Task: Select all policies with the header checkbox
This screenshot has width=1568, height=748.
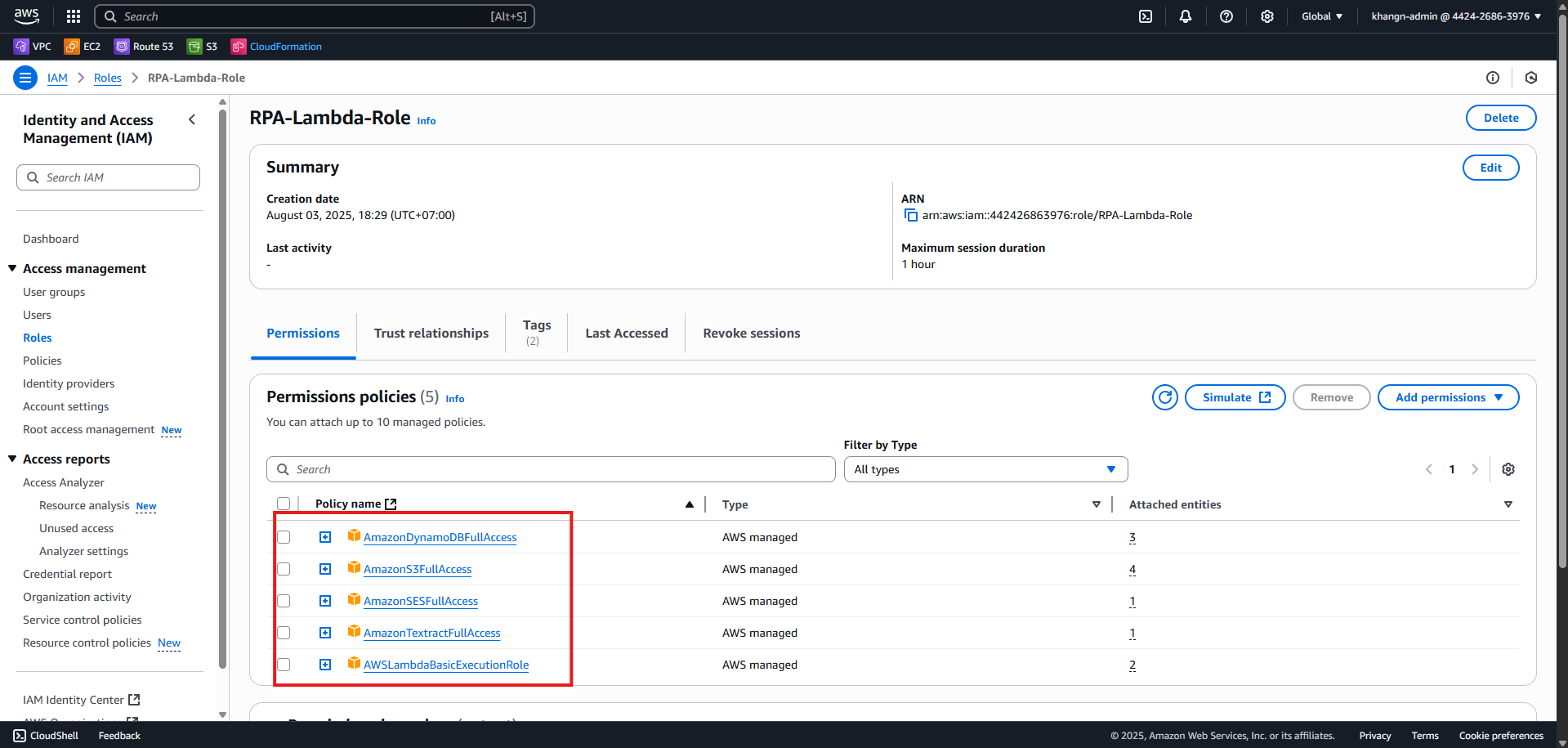Action: pos(284,504)
